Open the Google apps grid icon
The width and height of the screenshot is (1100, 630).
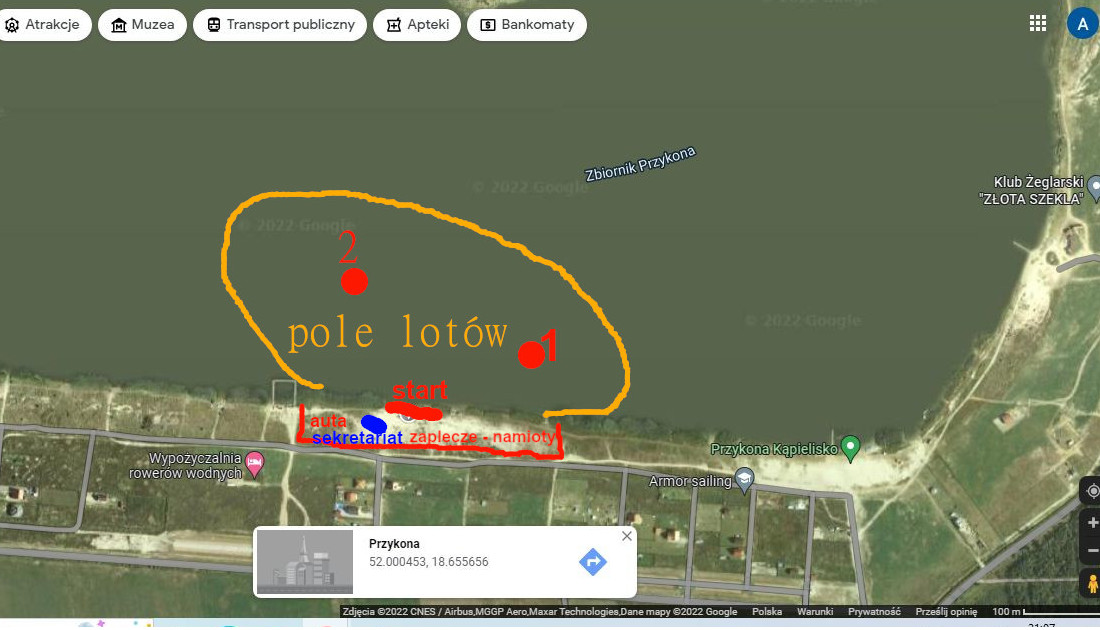pyautogui.click(x=1038, y=23)
